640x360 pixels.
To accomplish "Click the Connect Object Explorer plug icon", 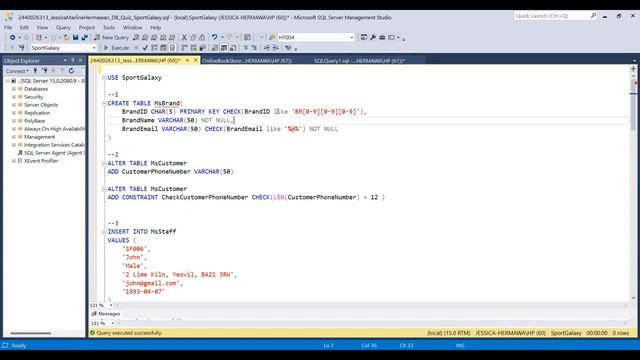I will coord(36,71).
